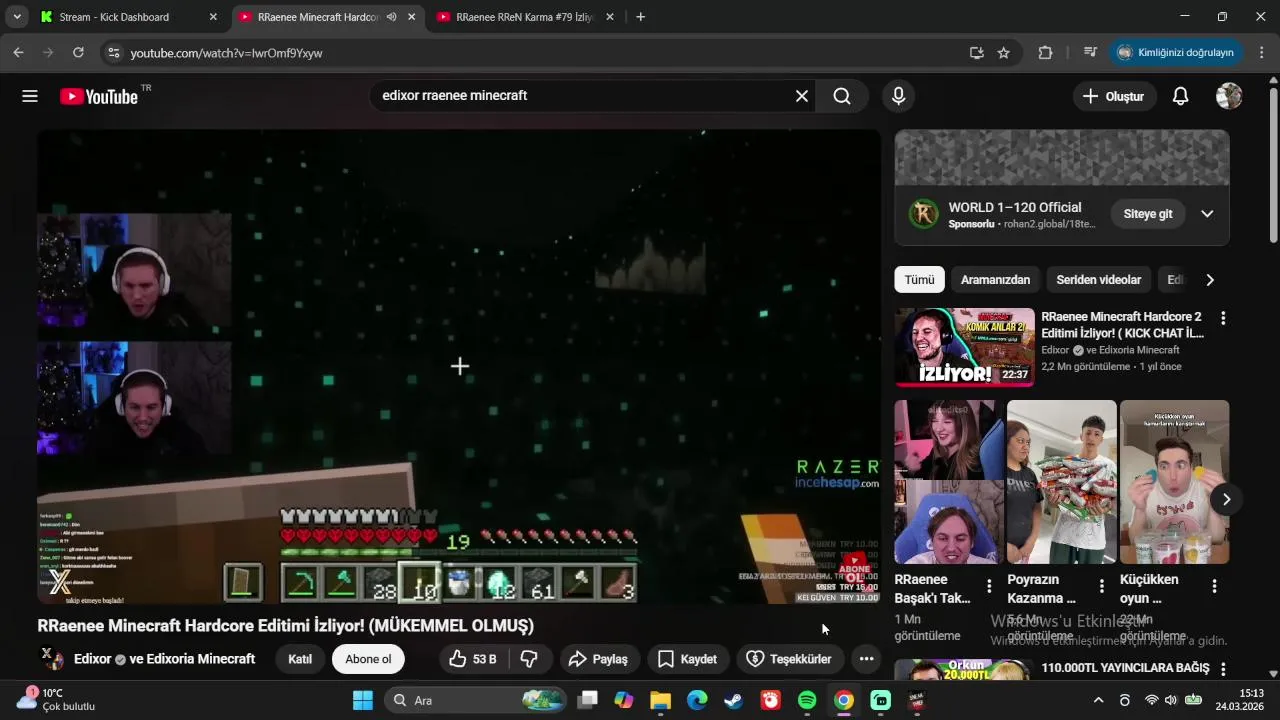
Task: Expand the sponsored ad chevron
Action: (x=1207, y=214)
